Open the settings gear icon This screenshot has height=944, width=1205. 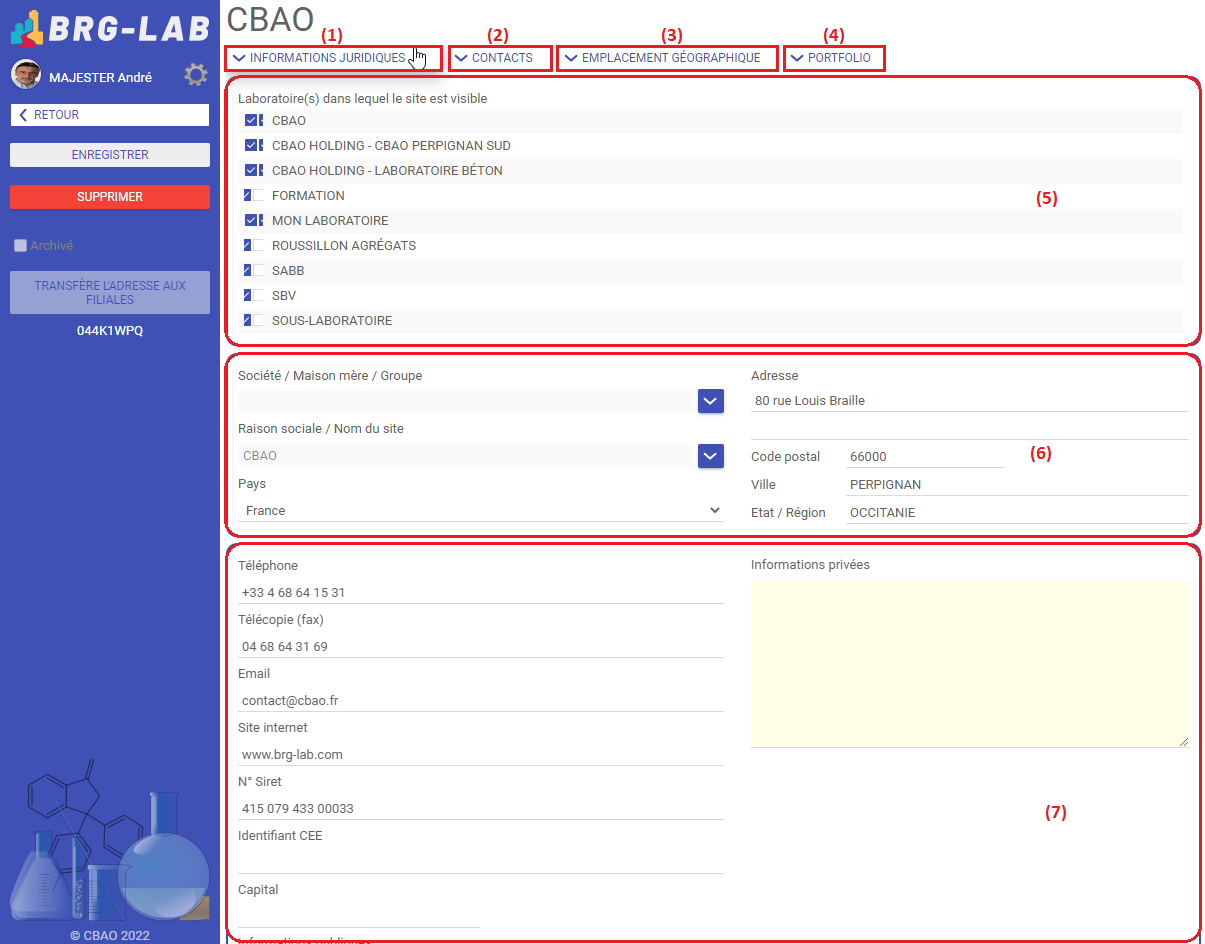pyautogui.click(x=196, y=75)
